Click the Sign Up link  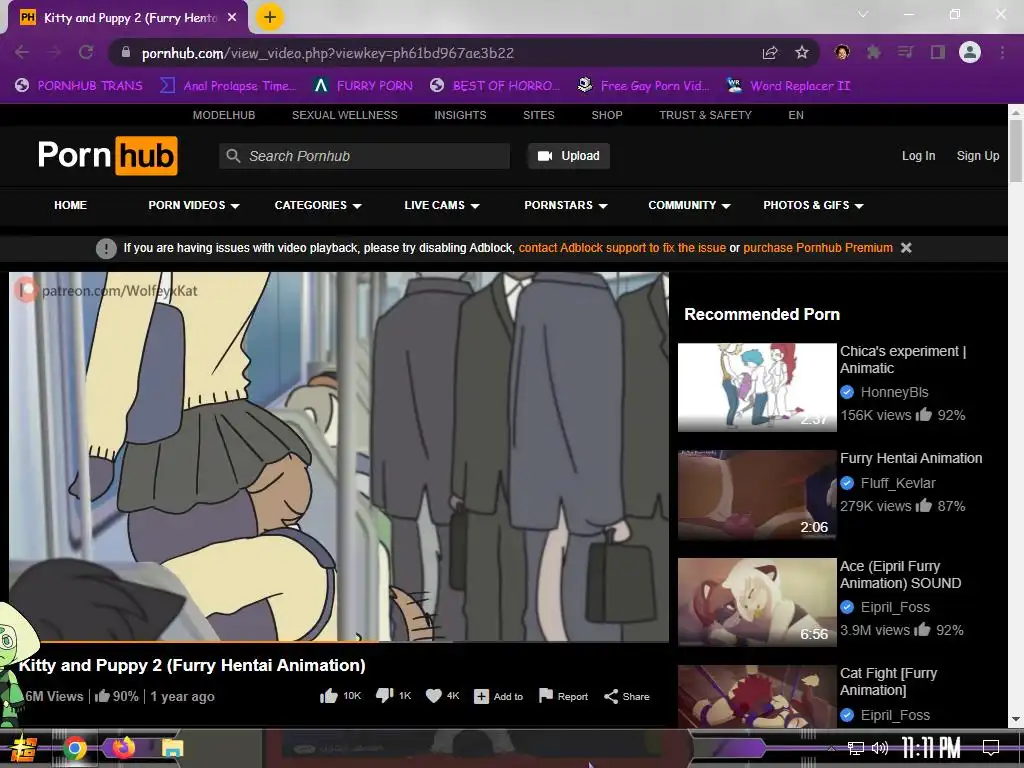tap(978, 156)
